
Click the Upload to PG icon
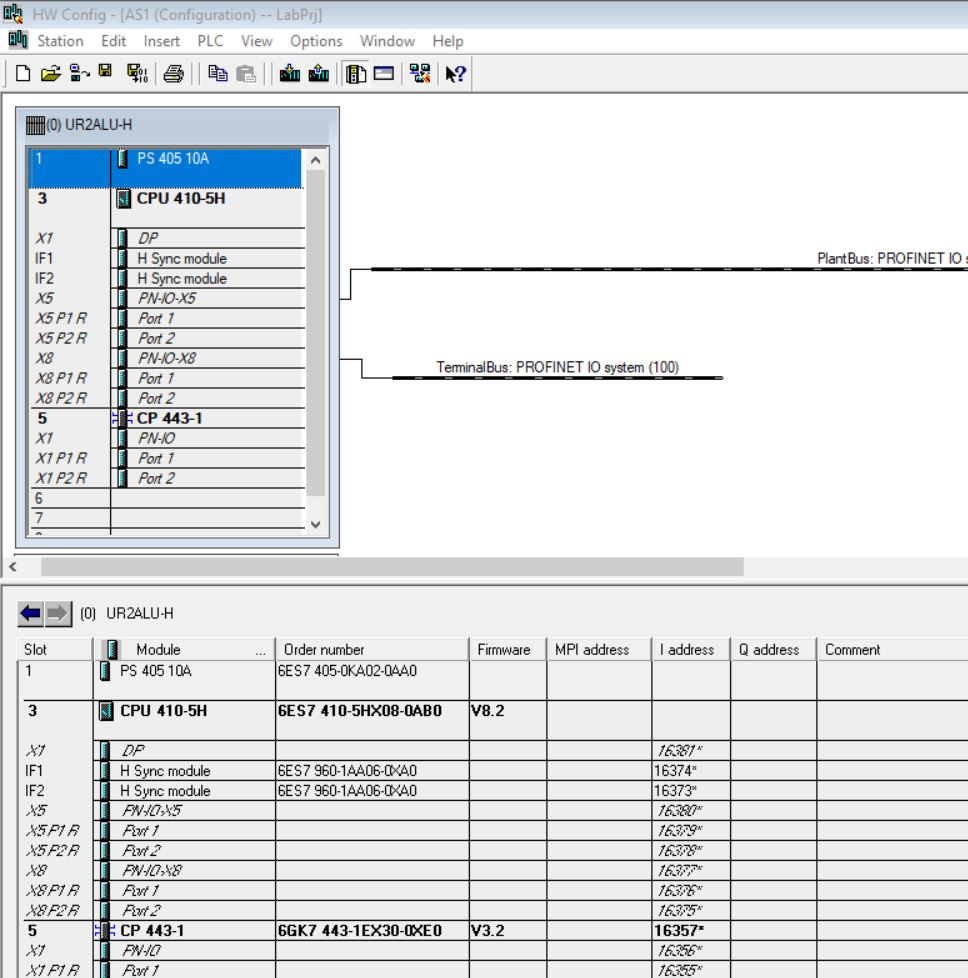[x=319, y=74]
